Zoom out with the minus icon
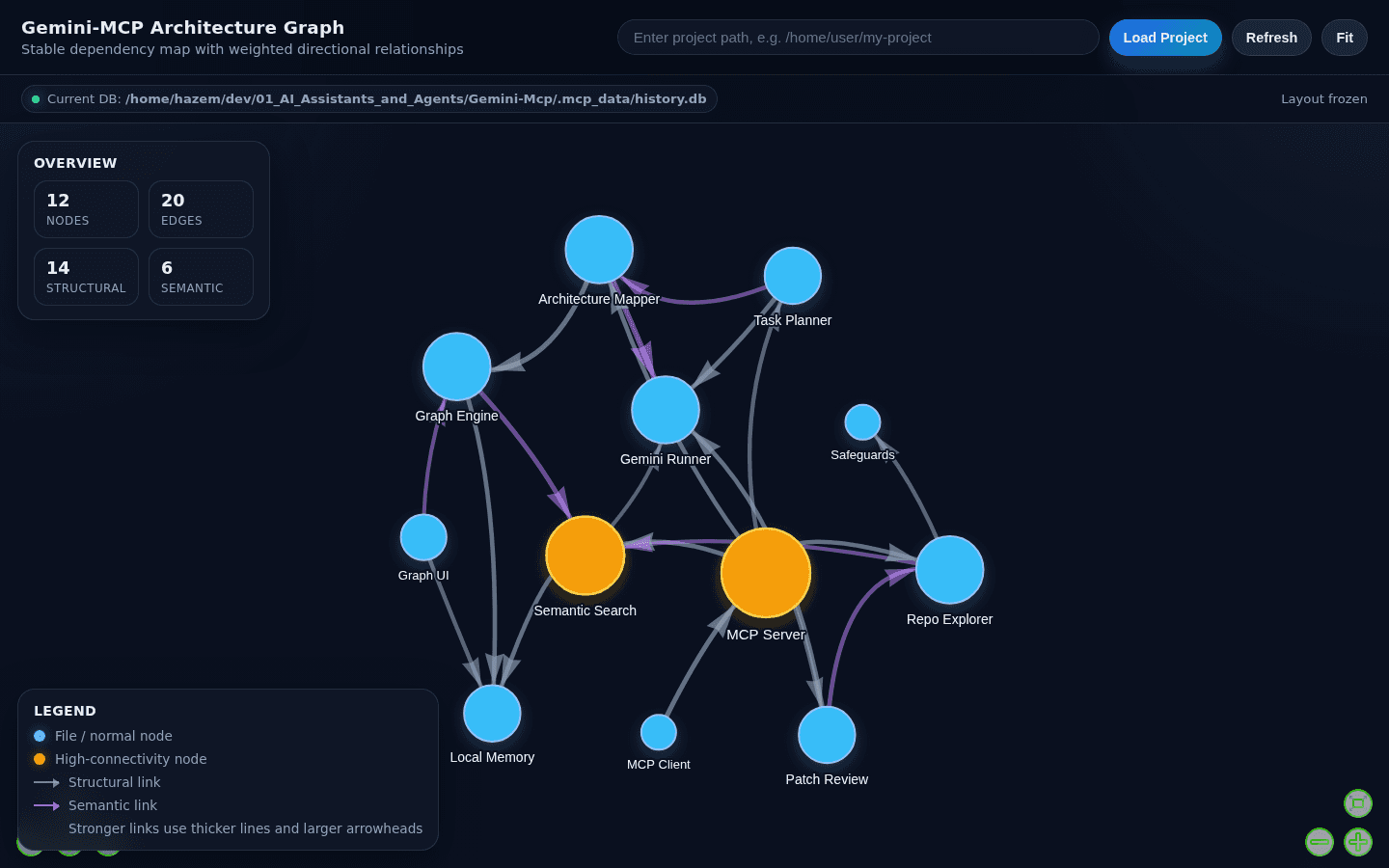 (x=1320, y=842)
